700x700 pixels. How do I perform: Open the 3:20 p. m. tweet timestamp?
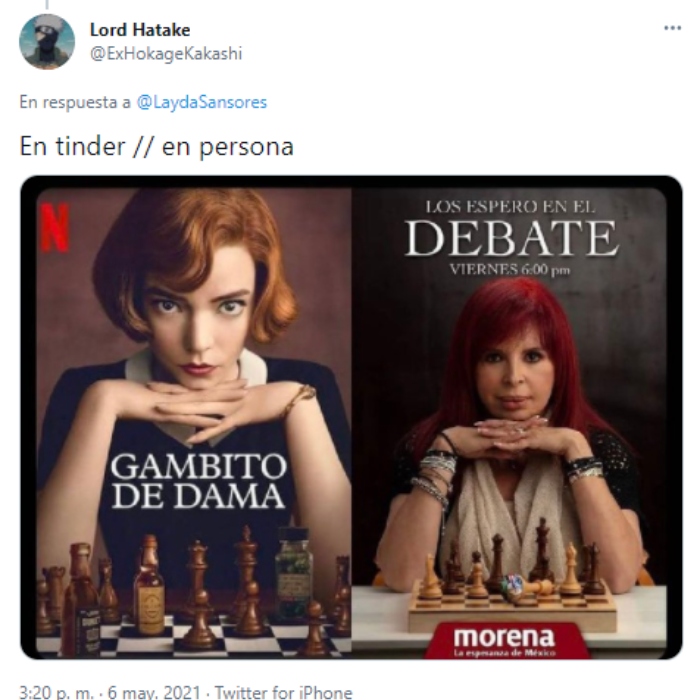click(x=57, y=692)
